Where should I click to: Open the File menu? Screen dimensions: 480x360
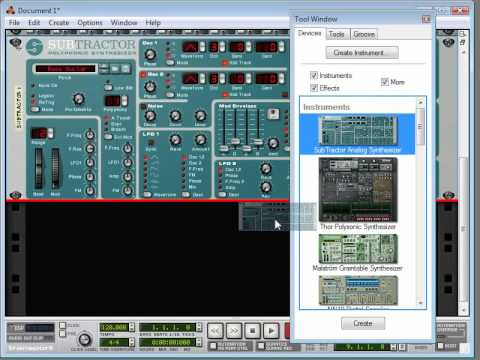coord(14,23)
